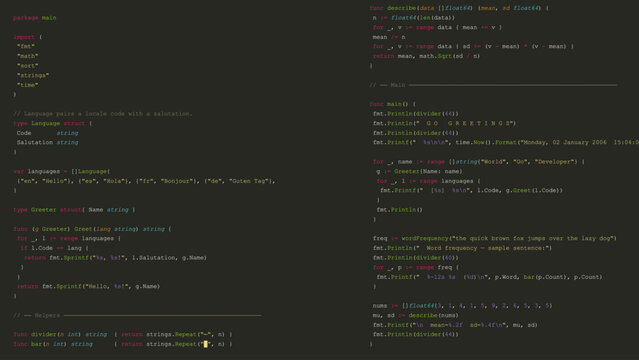This screenshot has width=639, height=360.
Task: Click the "import (" statement
Action: (x=27, y=37)
